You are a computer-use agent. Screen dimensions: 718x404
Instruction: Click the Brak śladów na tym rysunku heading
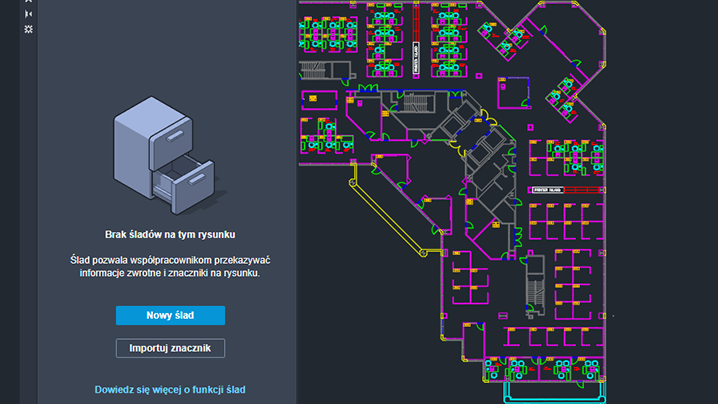170,235
